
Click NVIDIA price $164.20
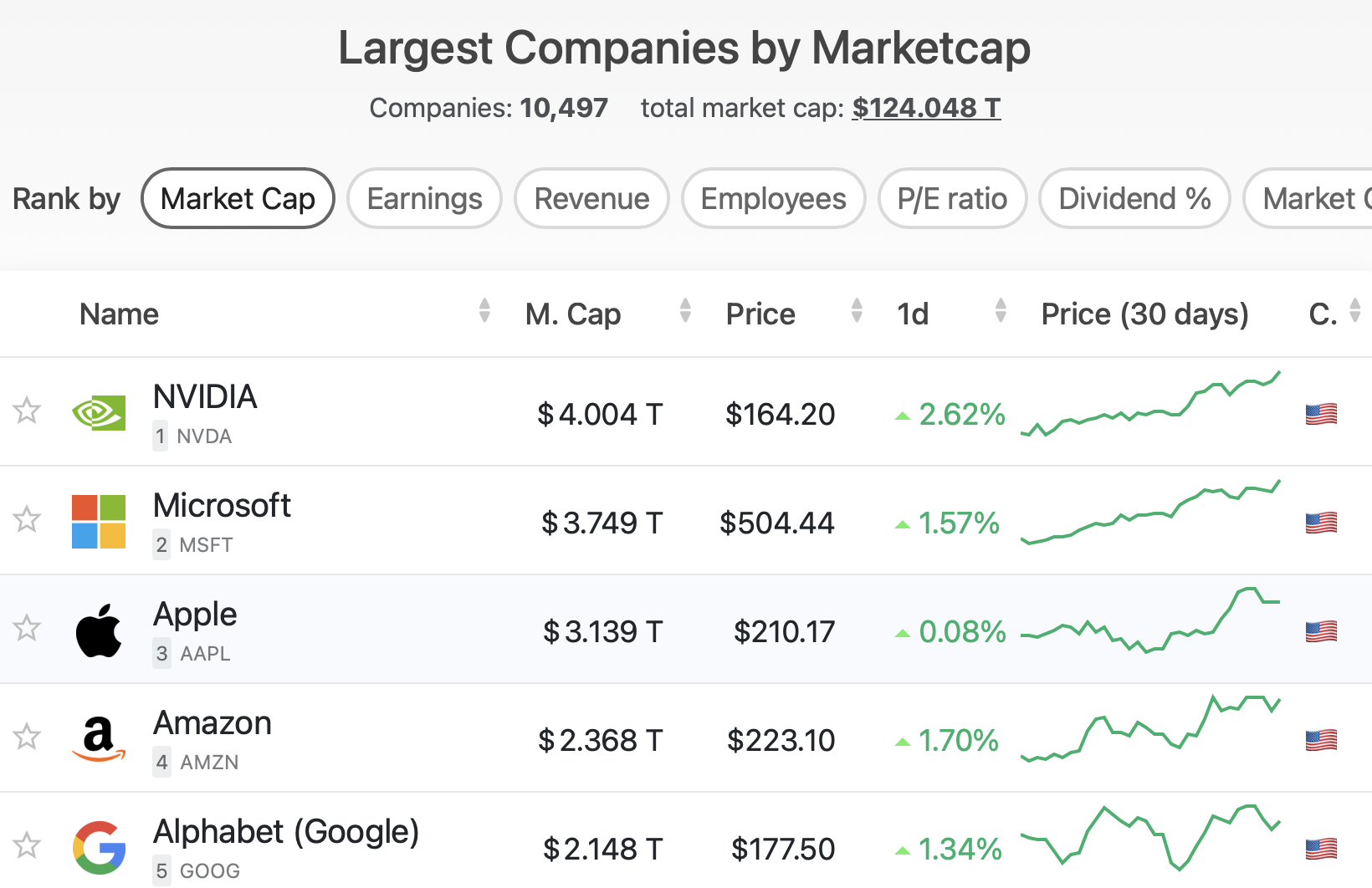click(x=780, y=414)
